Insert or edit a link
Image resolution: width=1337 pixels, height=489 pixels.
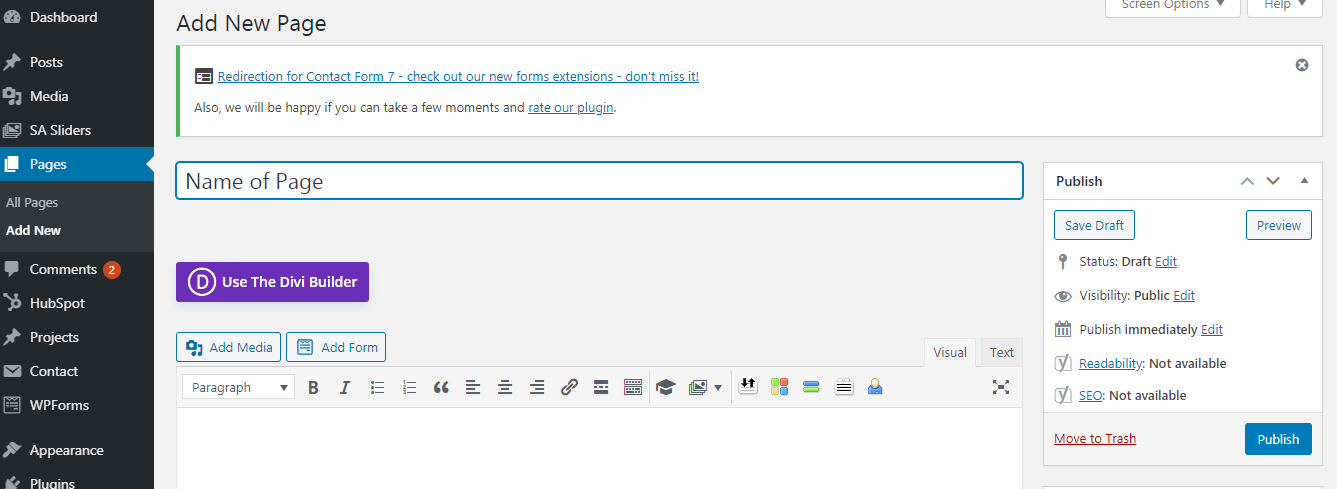(569, 388)
